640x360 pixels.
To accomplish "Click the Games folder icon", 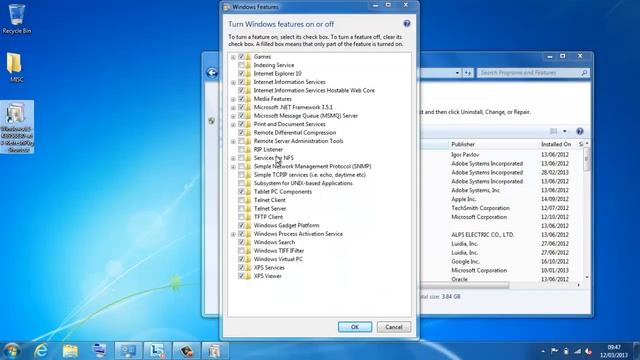I will click(248, 57).
